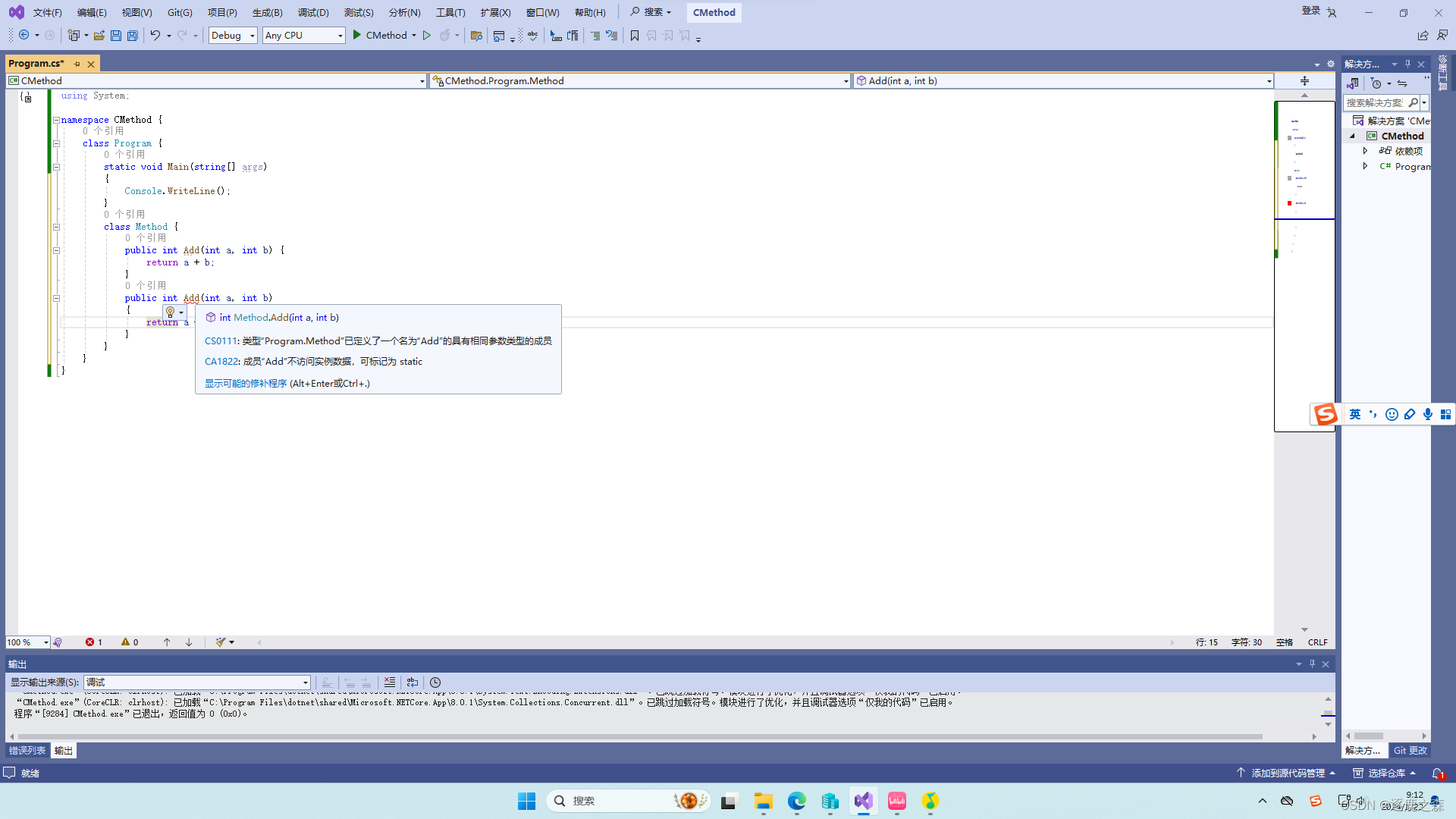Open the Add(int a, int b) member dropdown
This screenshot has width=1456, height=819.
(1064, 81)
